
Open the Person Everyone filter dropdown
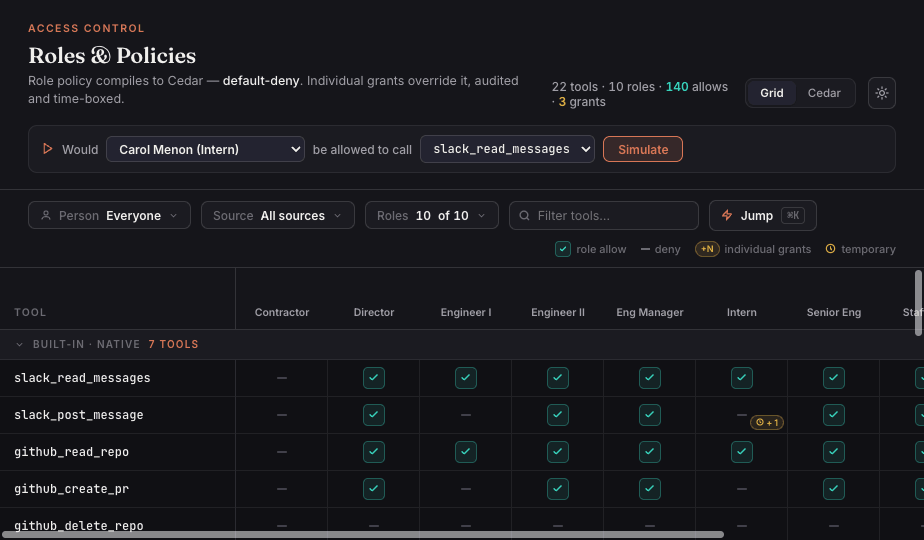pos(109,215)
